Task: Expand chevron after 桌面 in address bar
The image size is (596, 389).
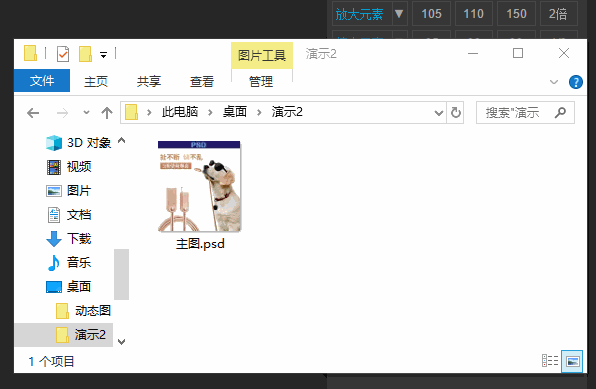Action: pos(259,113)
